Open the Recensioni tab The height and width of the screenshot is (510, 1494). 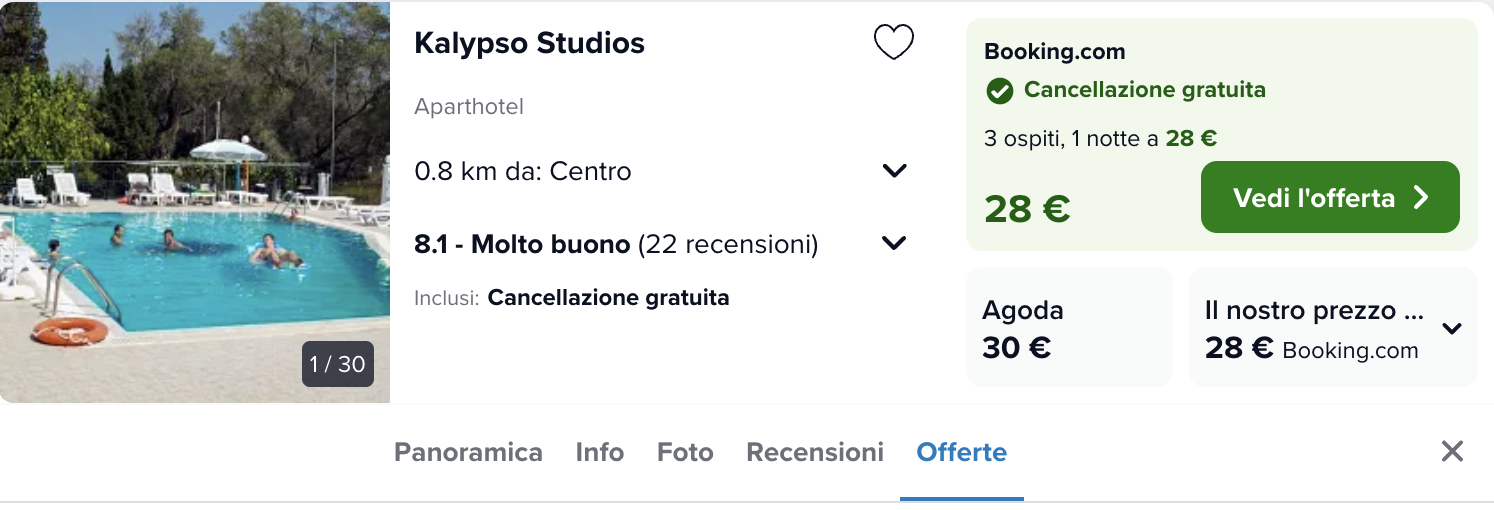[815, 452]
